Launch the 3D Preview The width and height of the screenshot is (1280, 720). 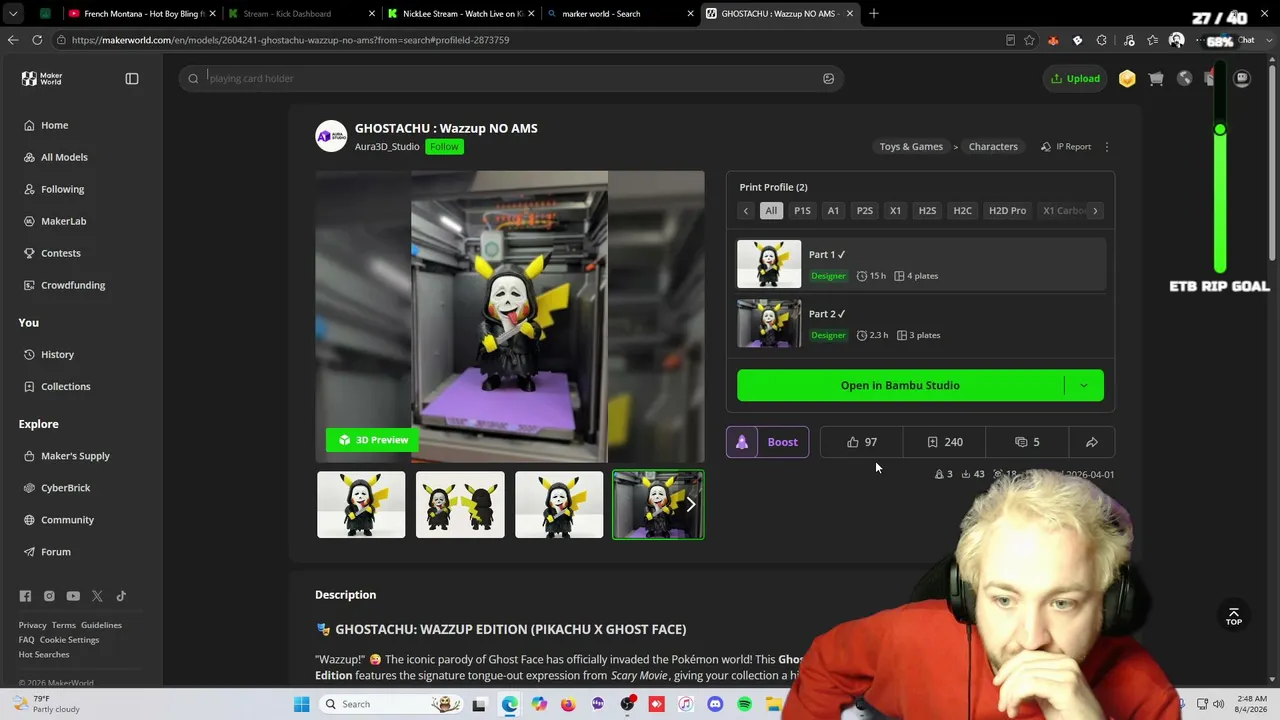373,440
